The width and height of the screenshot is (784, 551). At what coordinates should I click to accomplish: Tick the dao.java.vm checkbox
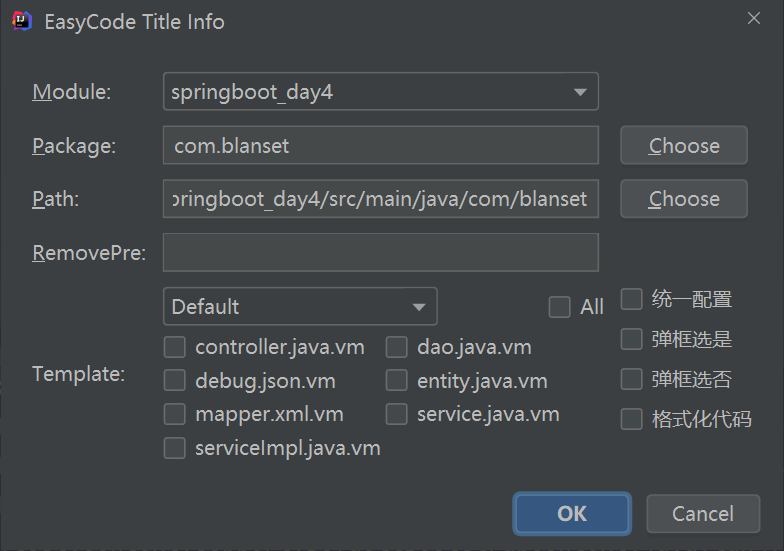pyautogui.click(x=397, y=348)
